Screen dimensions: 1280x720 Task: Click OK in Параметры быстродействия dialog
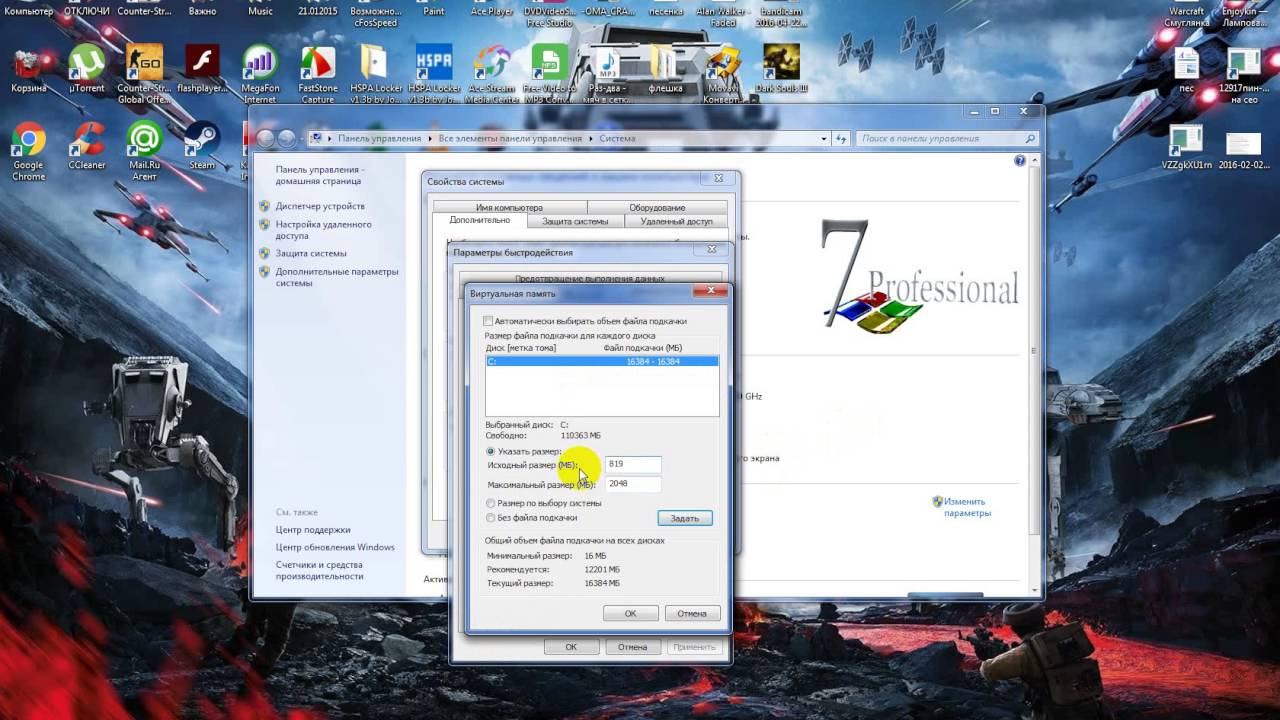[x=571, y=647]
